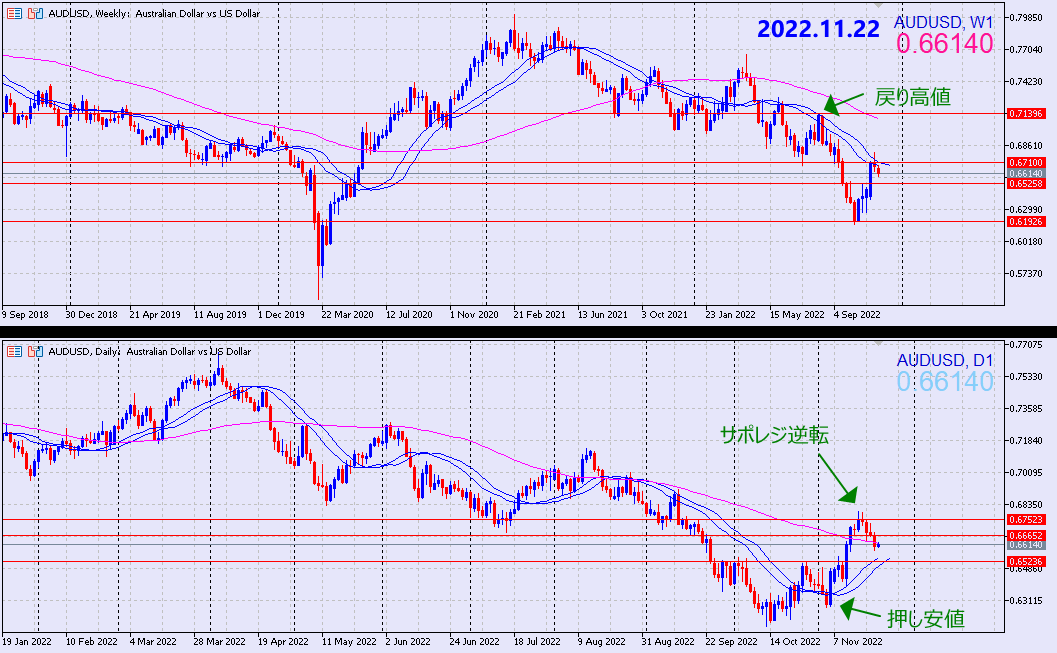
Task: Click the chart shift triangle atop the Daily chart
Action: pos(878,343)
